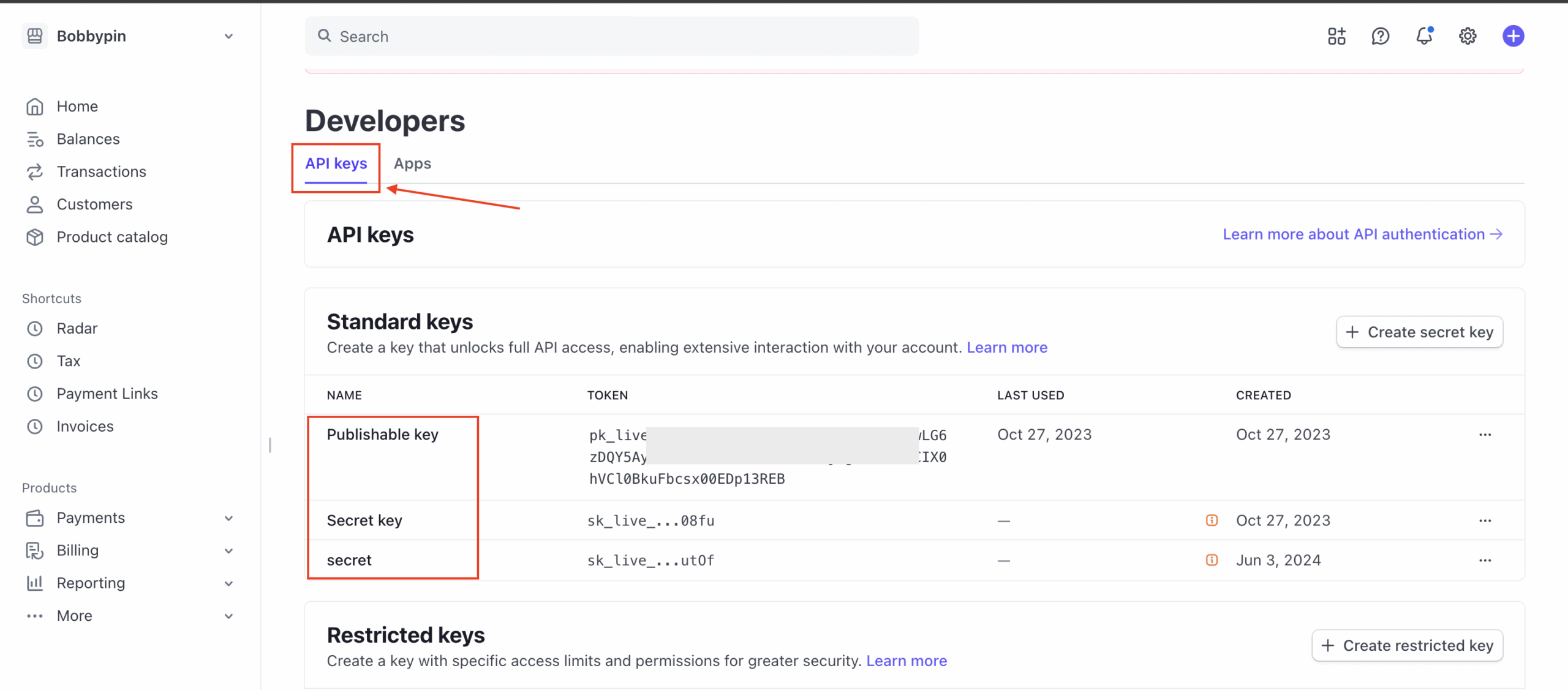The width and height of the screenshot is (1568, 690).
Task: Switch to the Apps tab
Action: [x=412, y=163]
